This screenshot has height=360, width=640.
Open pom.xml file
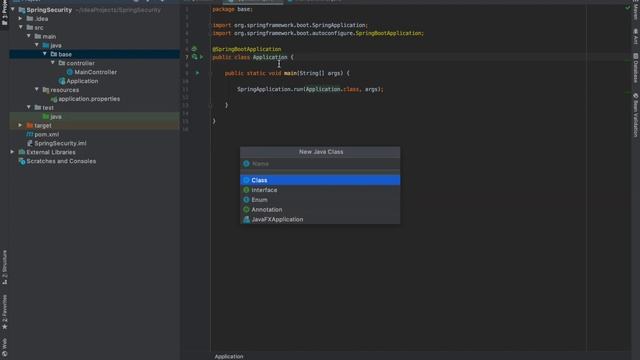coord(47,134)
